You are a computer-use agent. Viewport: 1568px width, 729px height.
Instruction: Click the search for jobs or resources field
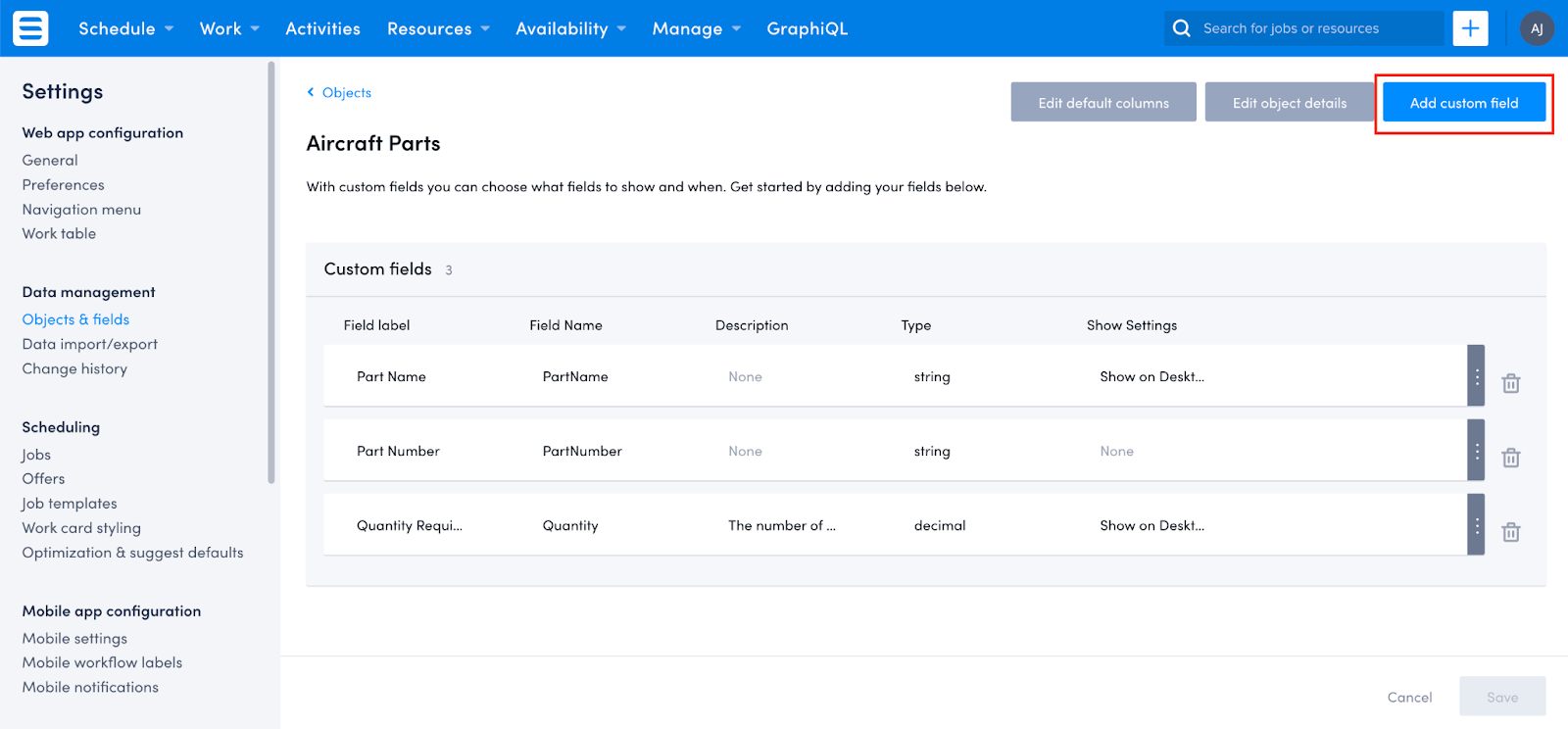(1313, 28)
